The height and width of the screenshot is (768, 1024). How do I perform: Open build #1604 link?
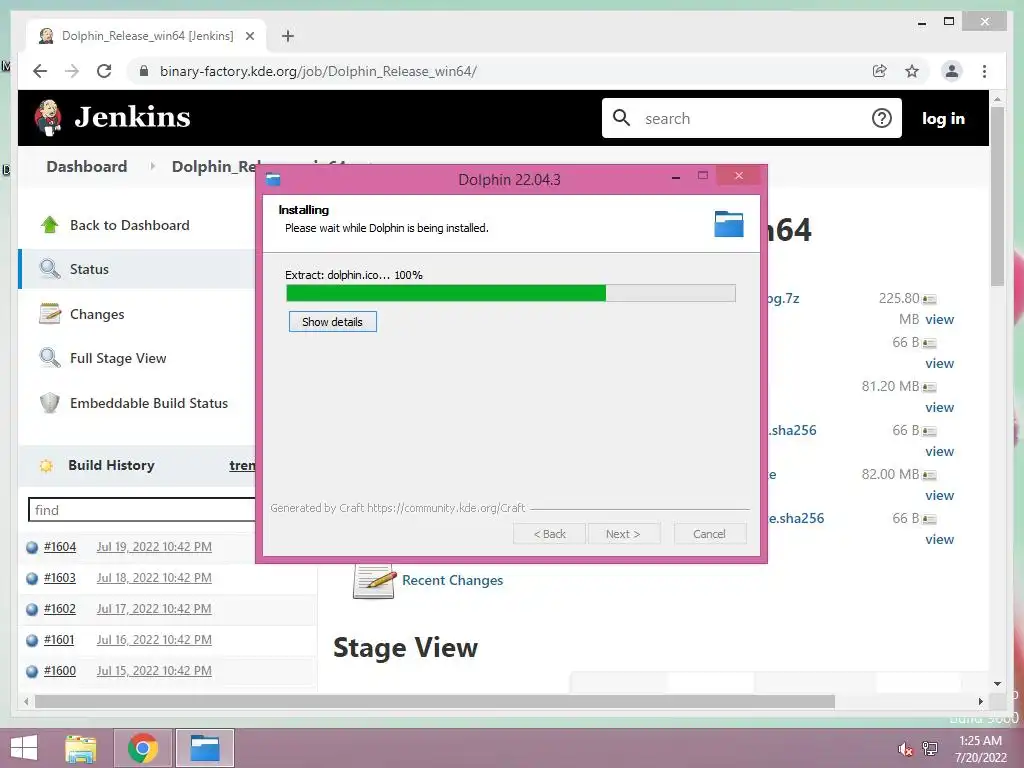point(59,547)
